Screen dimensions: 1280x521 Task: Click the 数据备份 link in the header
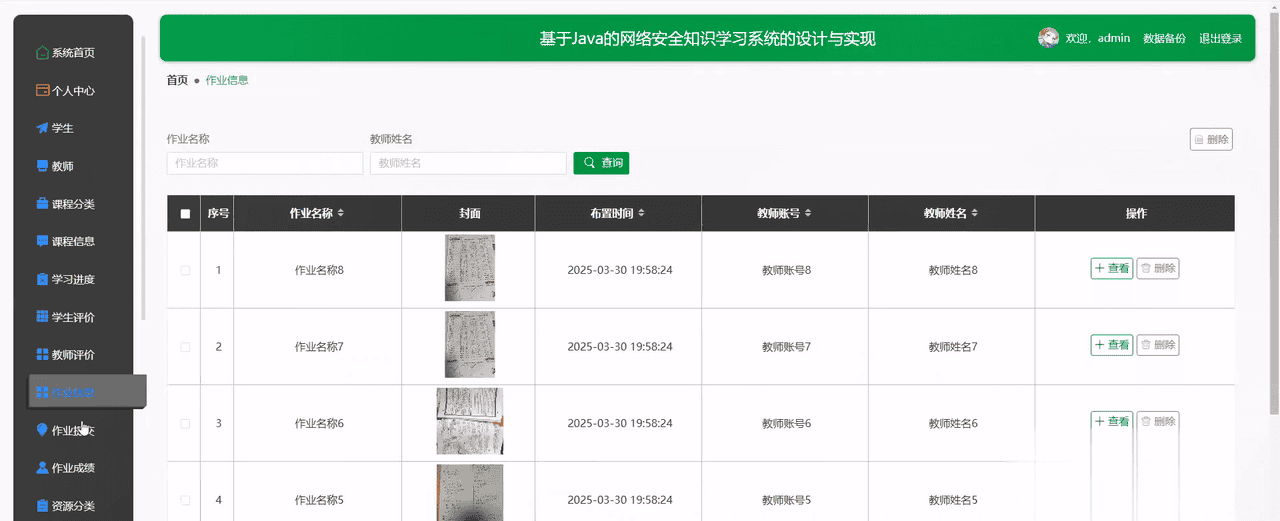1164,38
